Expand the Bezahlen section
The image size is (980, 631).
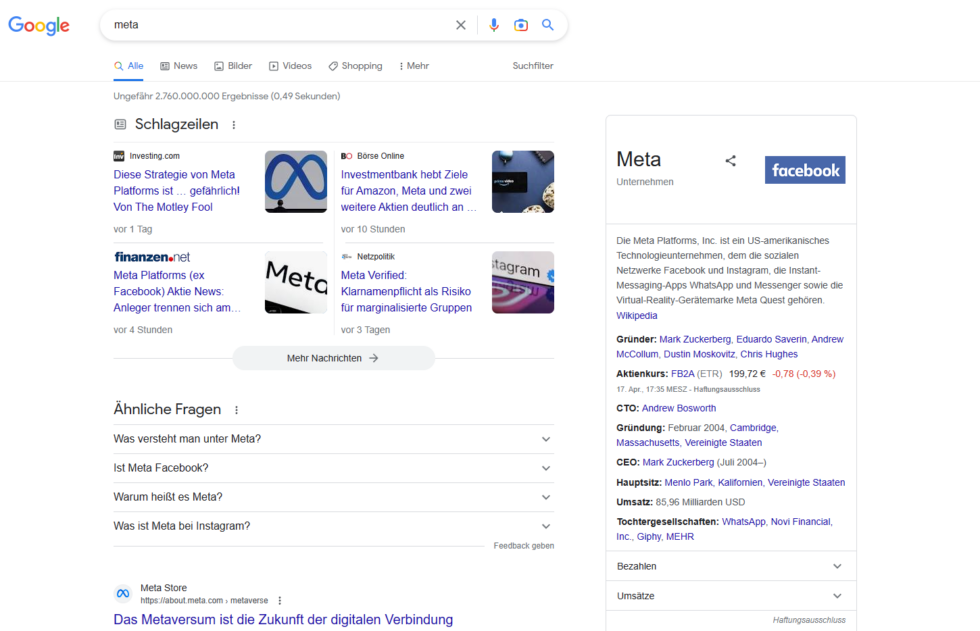(x=731, y=566)
